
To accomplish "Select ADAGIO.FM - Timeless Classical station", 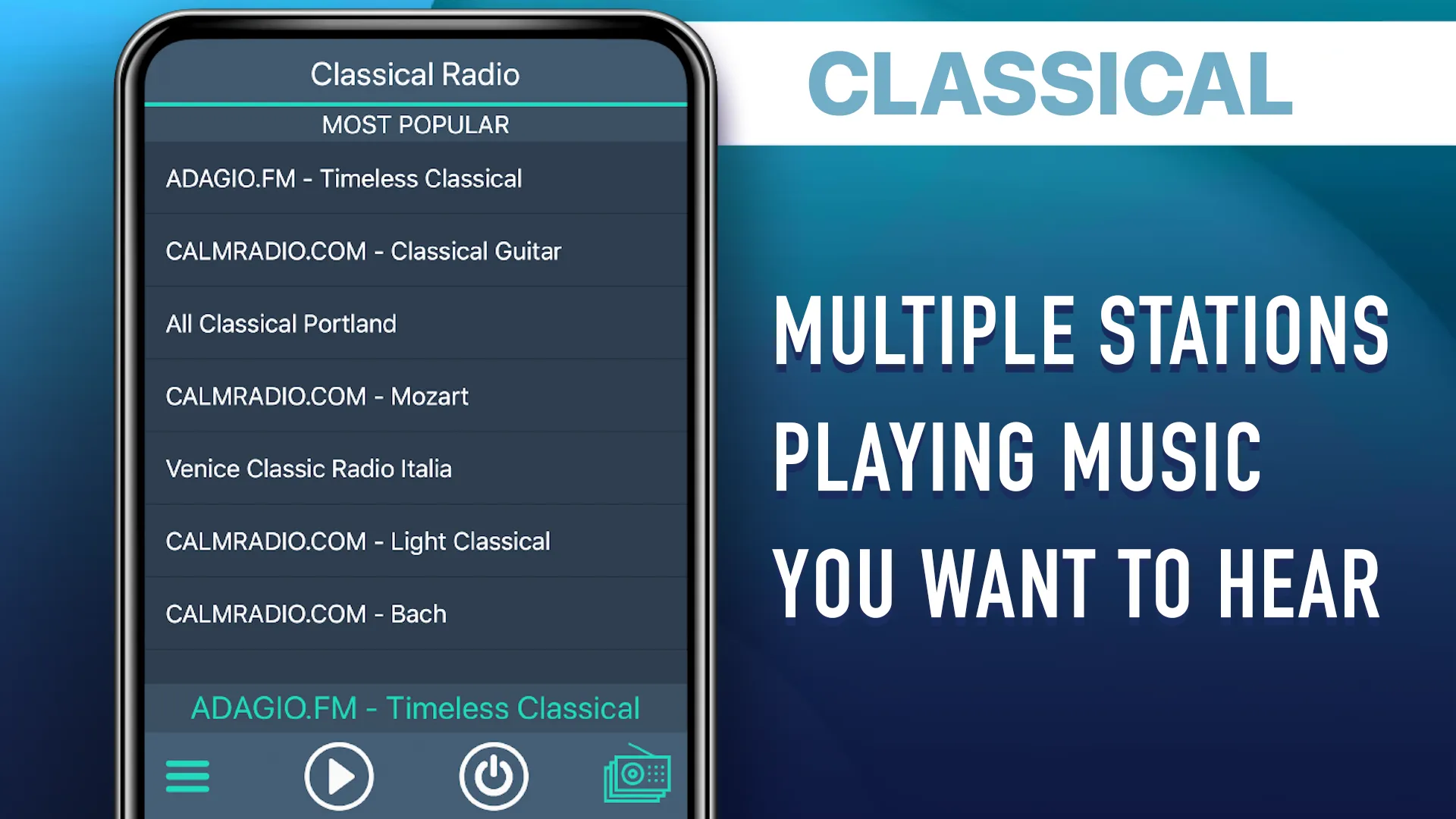I will tap(413, 178).
